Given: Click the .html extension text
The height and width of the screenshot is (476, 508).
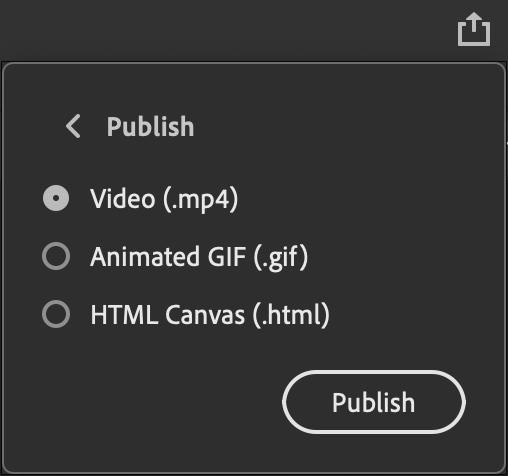Looking at the screenshot, I should click(291, 315).
